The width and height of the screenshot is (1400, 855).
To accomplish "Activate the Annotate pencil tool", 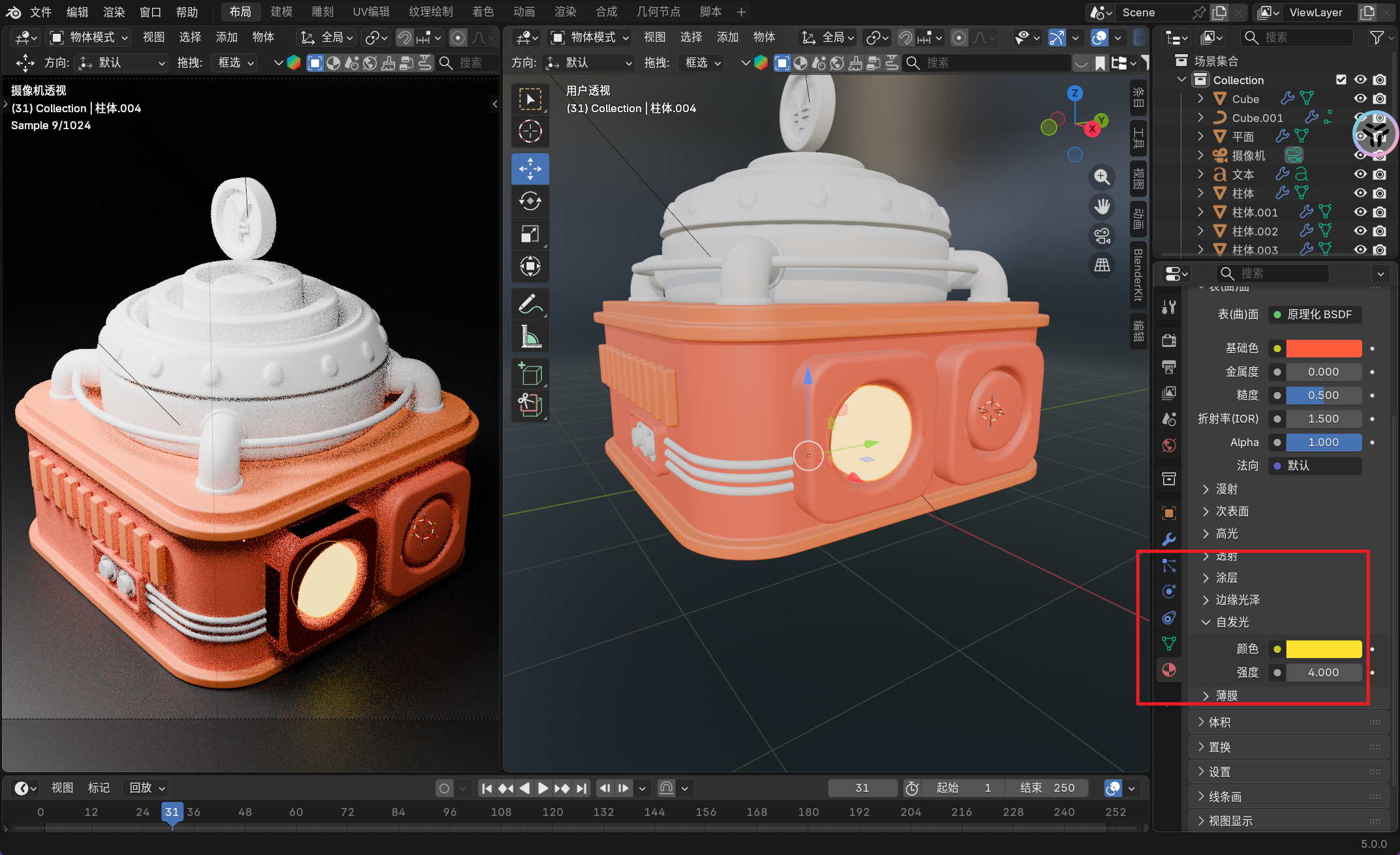I will 530,305.
